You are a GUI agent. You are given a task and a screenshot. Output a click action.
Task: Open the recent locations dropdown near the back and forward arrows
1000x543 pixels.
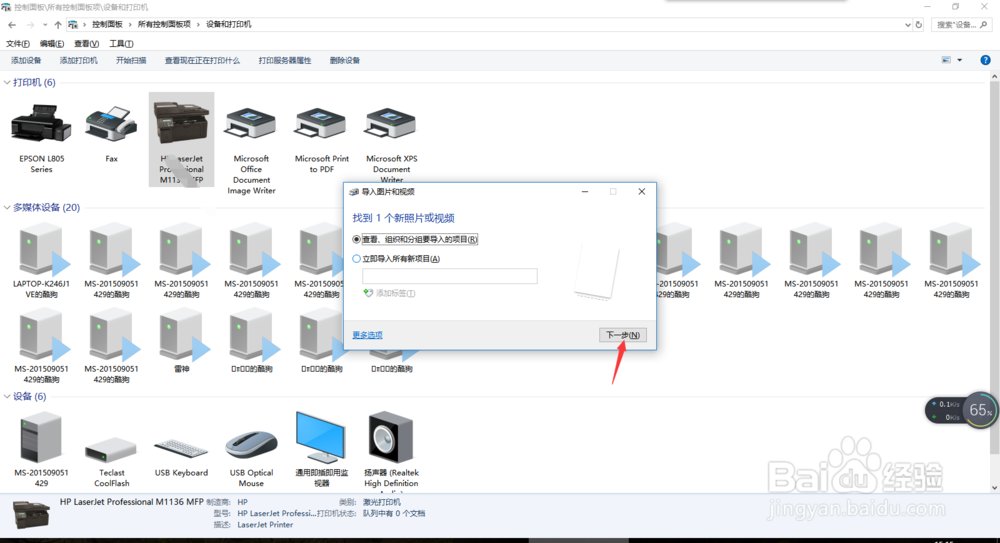coord(45,25)
